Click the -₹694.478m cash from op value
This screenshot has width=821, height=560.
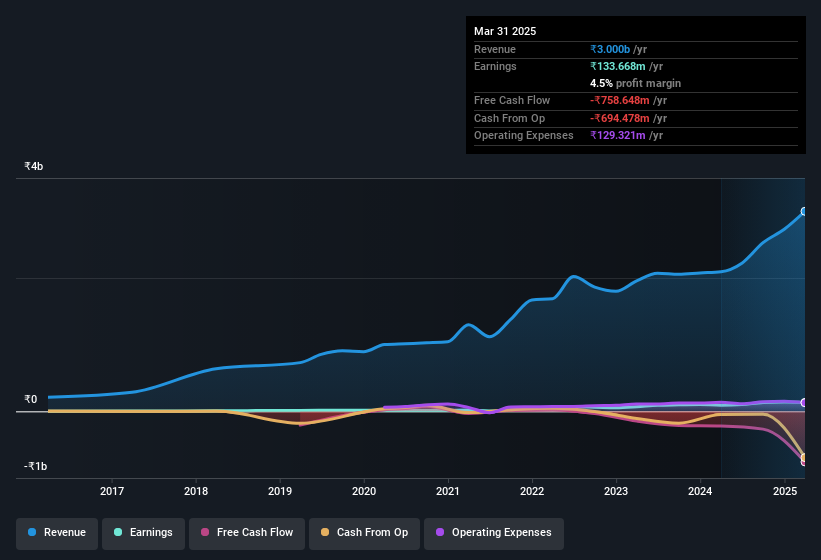(x=620, y=118)
